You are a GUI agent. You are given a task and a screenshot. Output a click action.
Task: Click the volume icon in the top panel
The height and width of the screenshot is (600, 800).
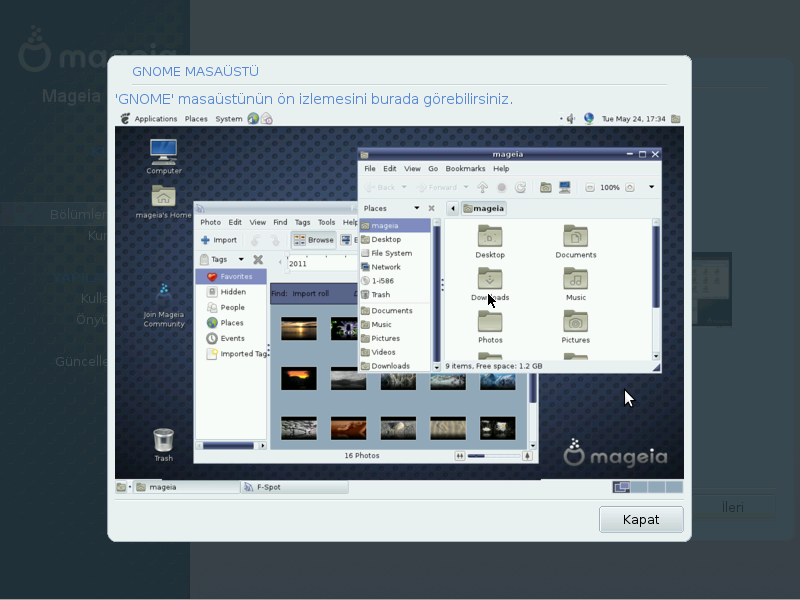(x=570, y=118)
